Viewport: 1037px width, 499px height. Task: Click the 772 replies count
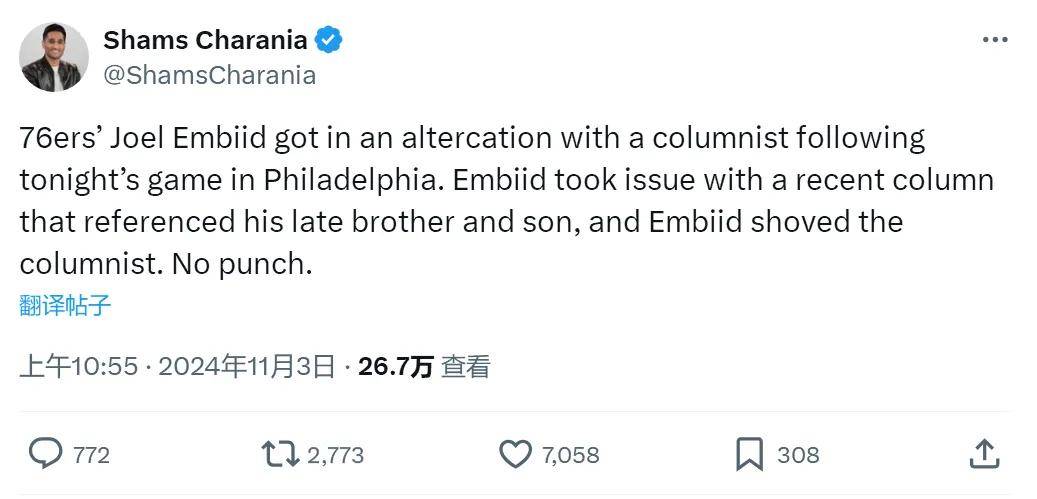[x=91, y=455]
